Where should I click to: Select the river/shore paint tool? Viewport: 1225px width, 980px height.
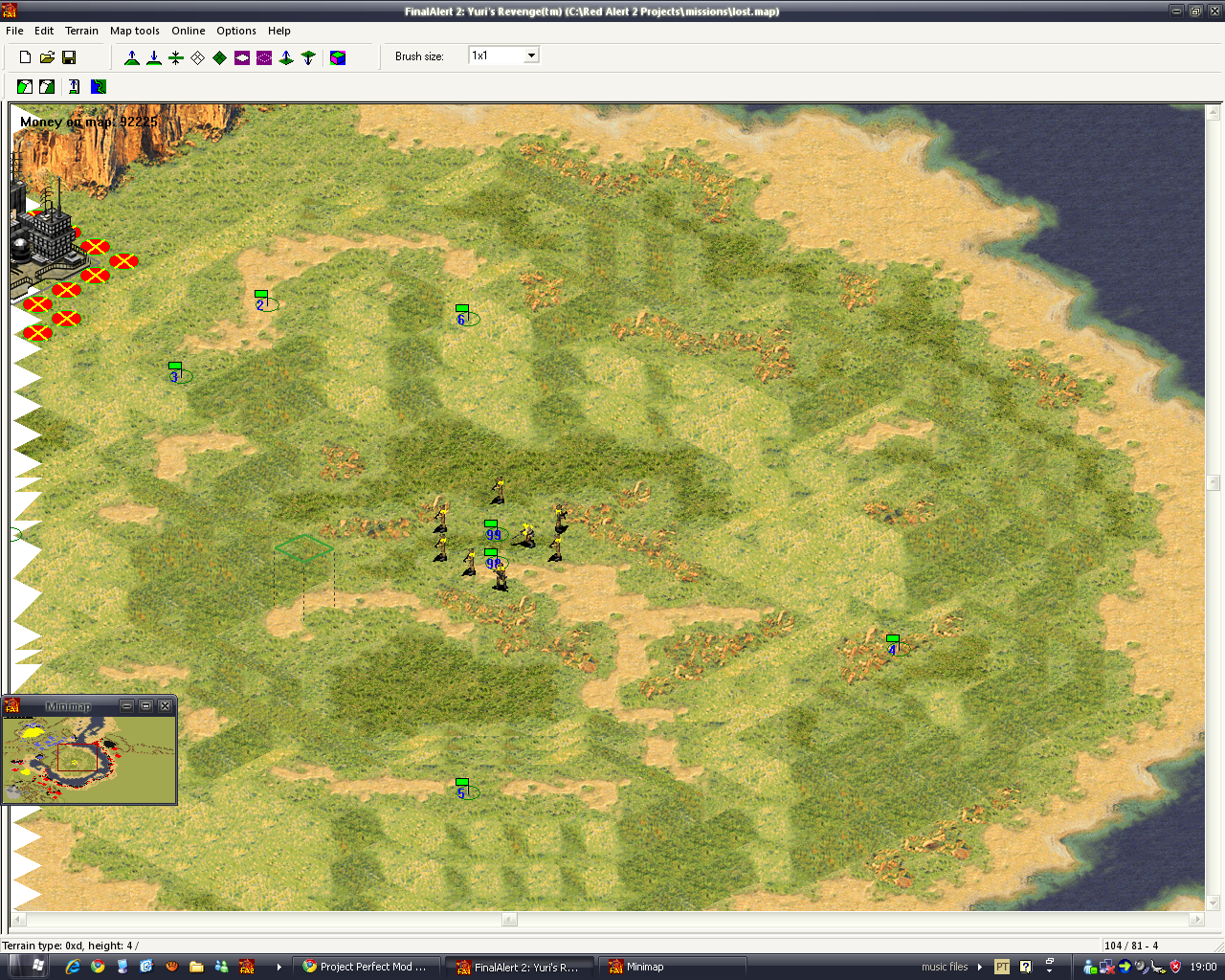[x=98, y=87]
